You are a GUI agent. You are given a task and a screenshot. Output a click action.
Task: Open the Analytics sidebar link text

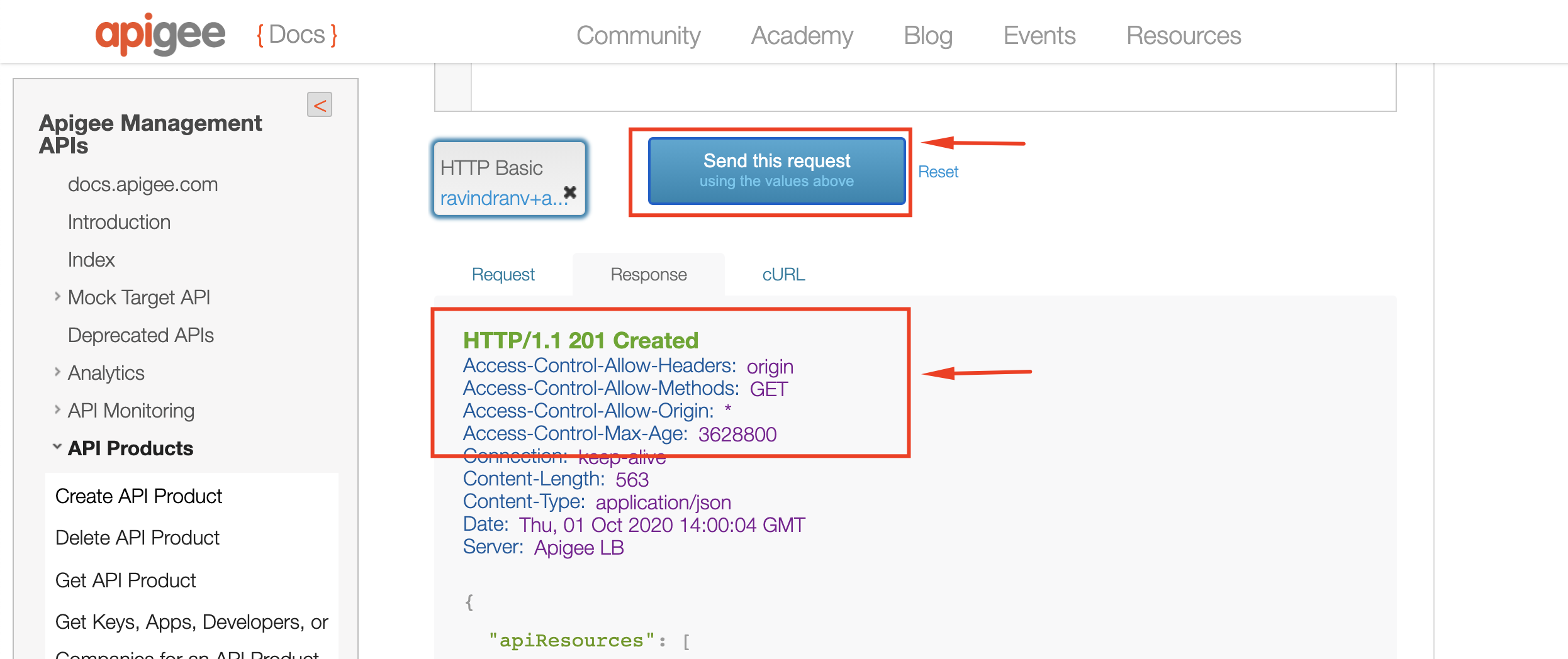106,373
